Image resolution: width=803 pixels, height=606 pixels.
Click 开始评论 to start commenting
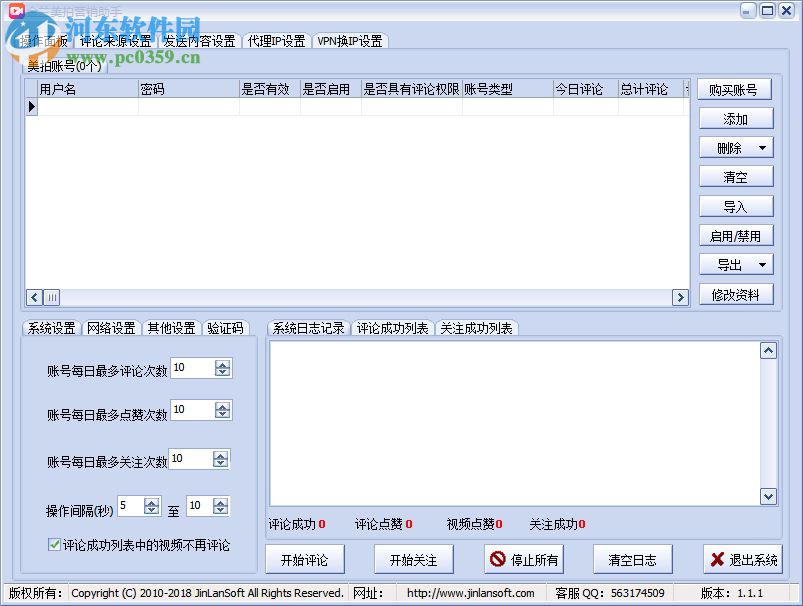pyautogui.click(x=304, y=559)
